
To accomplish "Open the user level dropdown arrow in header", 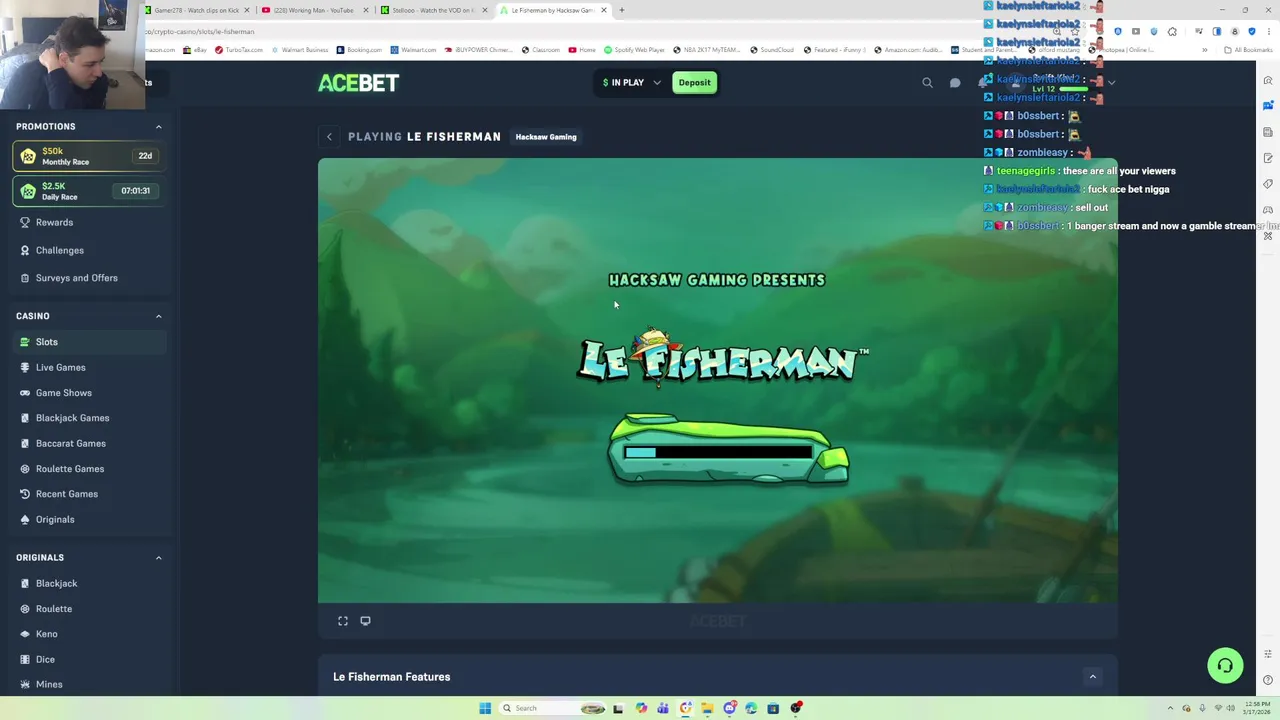I will 1111,83.
